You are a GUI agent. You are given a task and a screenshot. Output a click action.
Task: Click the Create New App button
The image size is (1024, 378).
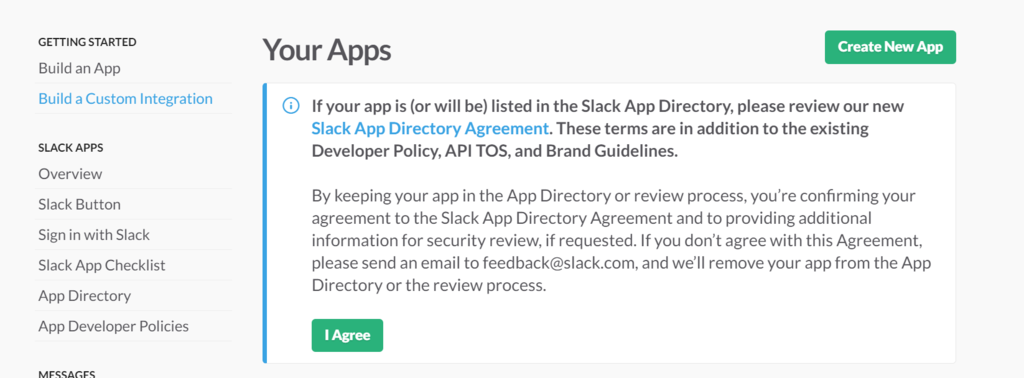tap(890, 47)
